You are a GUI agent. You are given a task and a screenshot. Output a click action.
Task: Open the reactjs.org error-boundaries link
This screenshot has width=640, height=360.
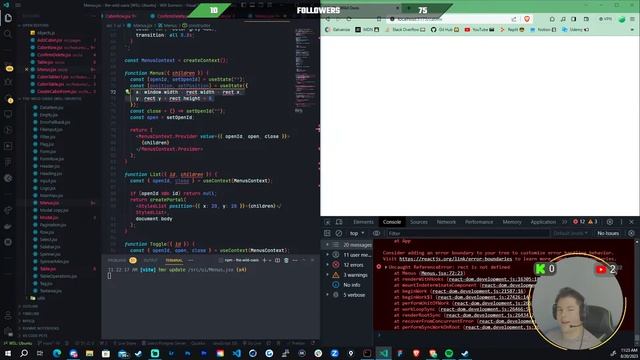pyautogui.click(x=456, y=259)
